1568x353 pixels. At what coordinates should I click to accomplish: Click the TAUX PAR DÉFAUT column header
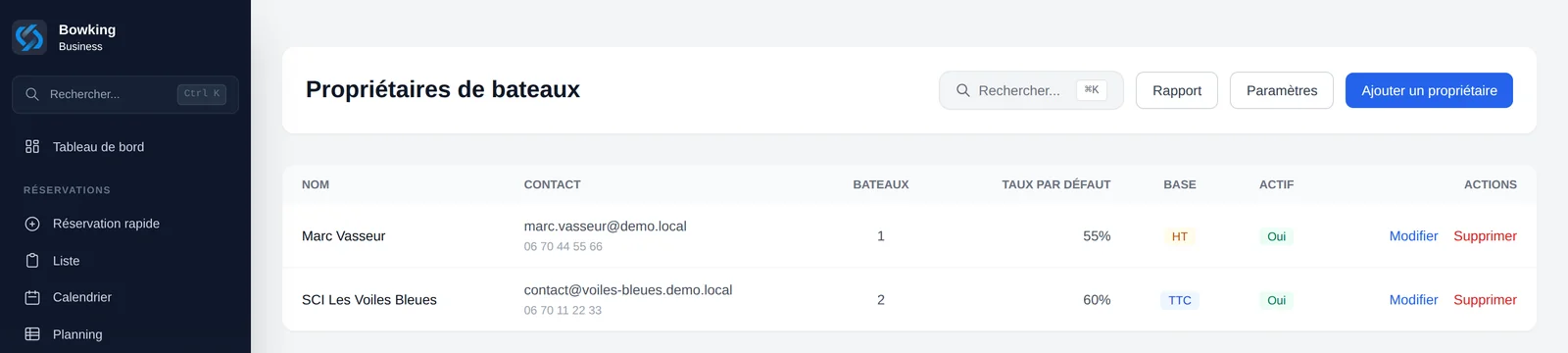click(x=1056, y=184)
